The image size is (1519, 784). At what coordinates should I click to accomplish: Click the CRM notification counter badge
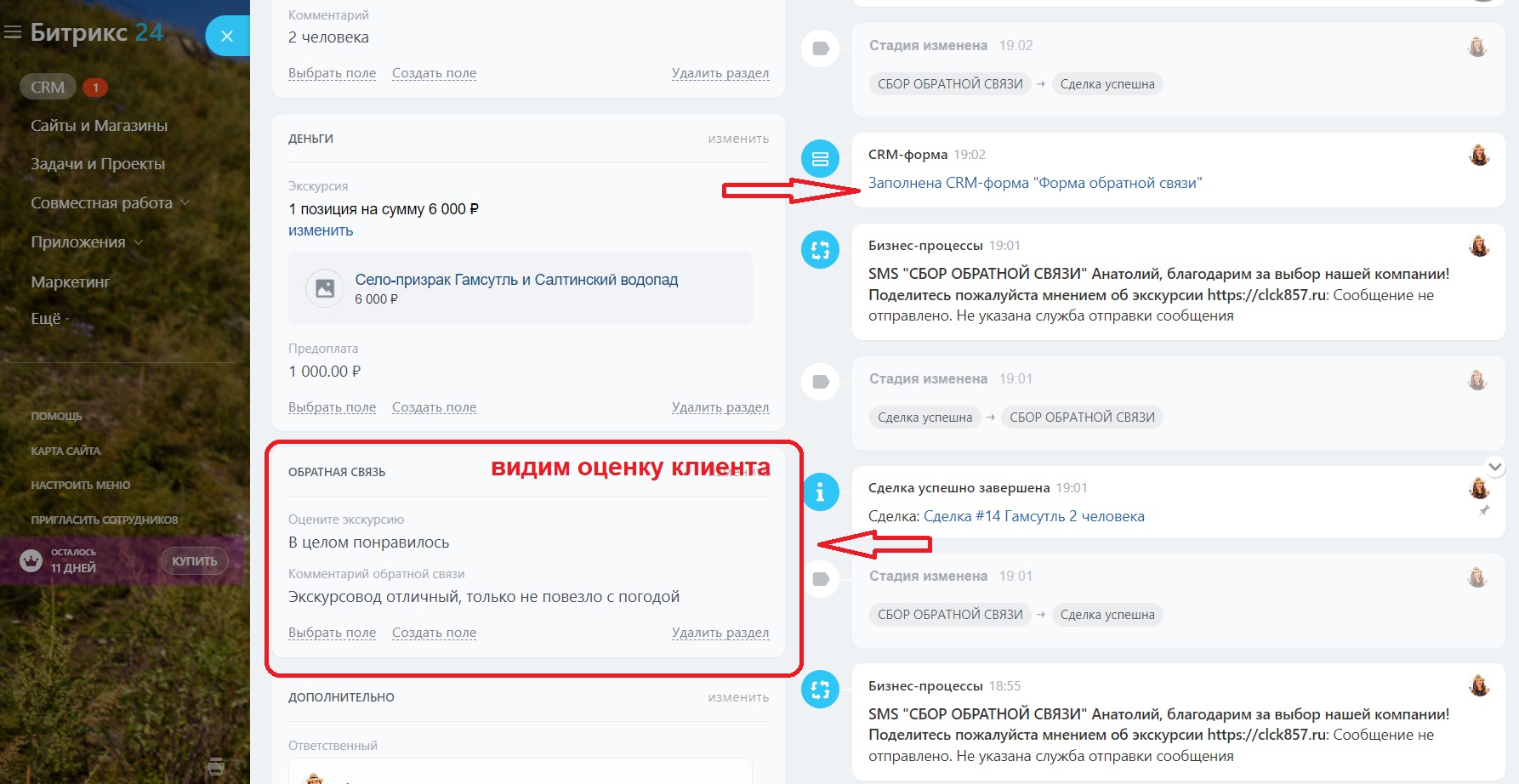[95, 88]
